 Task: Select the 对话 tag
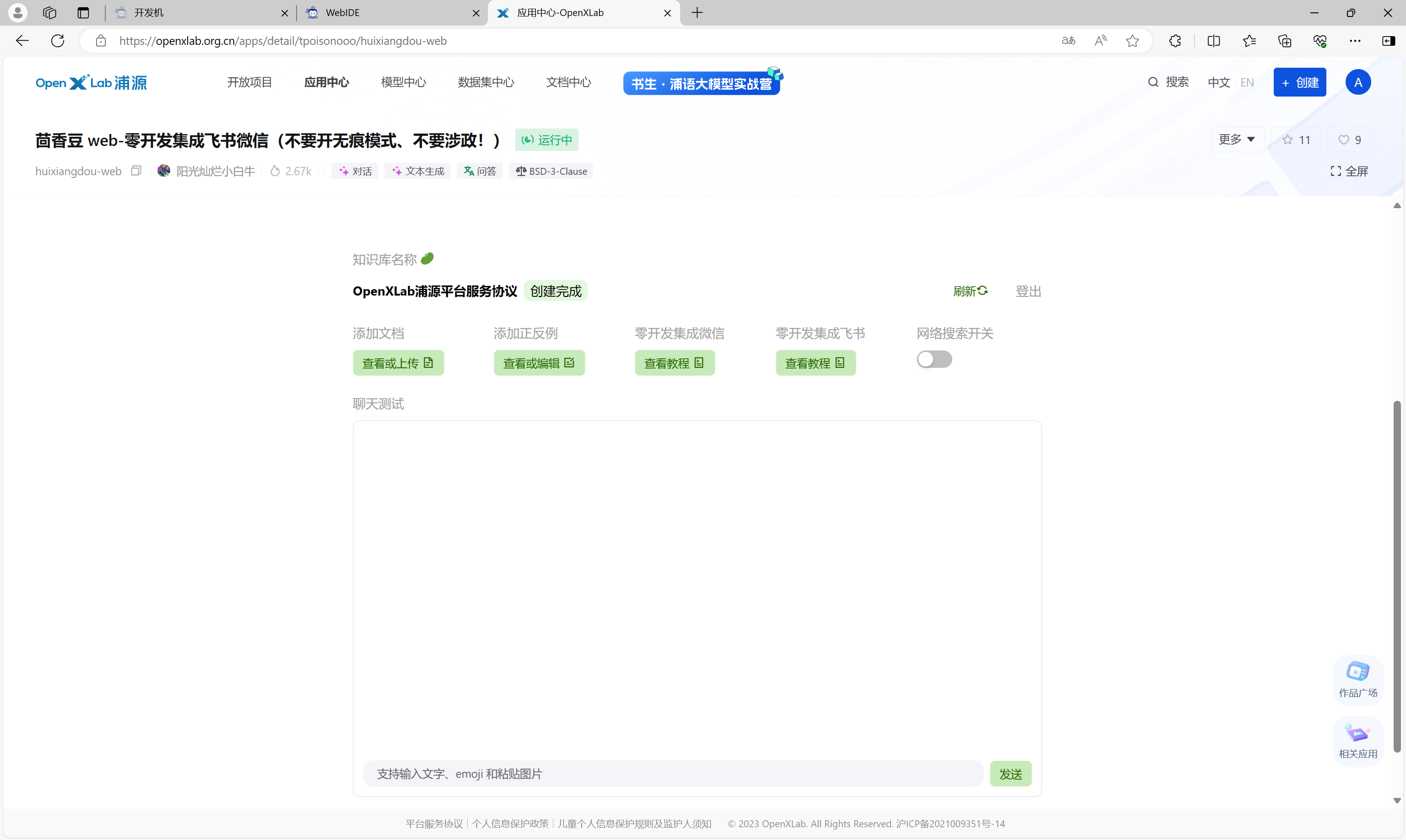pos(355,171)
